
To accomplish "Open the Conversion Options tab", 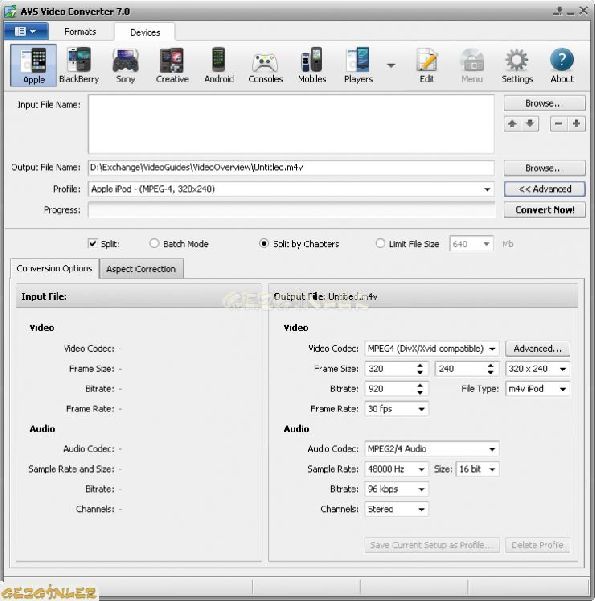I will pos(54,268).
